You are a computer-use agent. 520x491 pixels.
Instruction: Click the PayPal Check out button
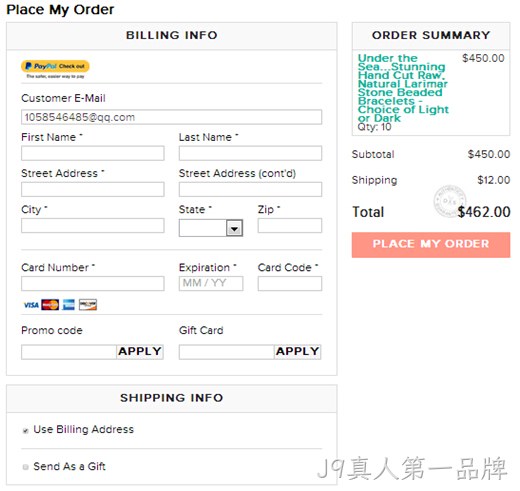point(55,66)
